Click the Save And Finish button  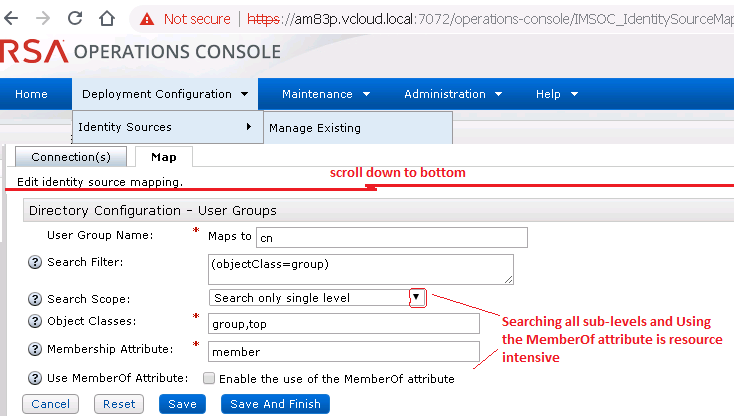(x=274, y=404)
